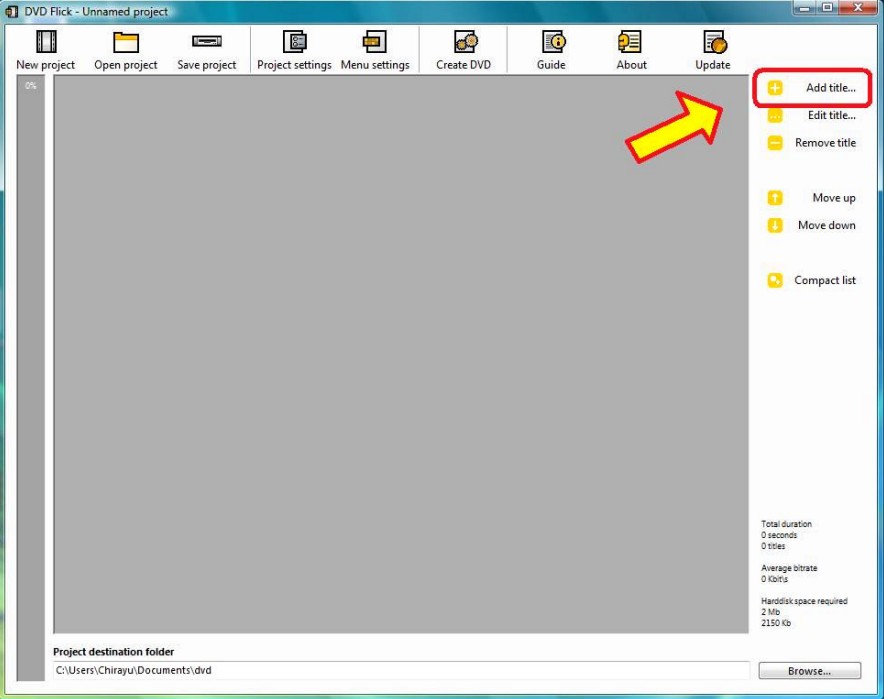
Task: Click the empty titles list area
Action: tap(400, 350)
